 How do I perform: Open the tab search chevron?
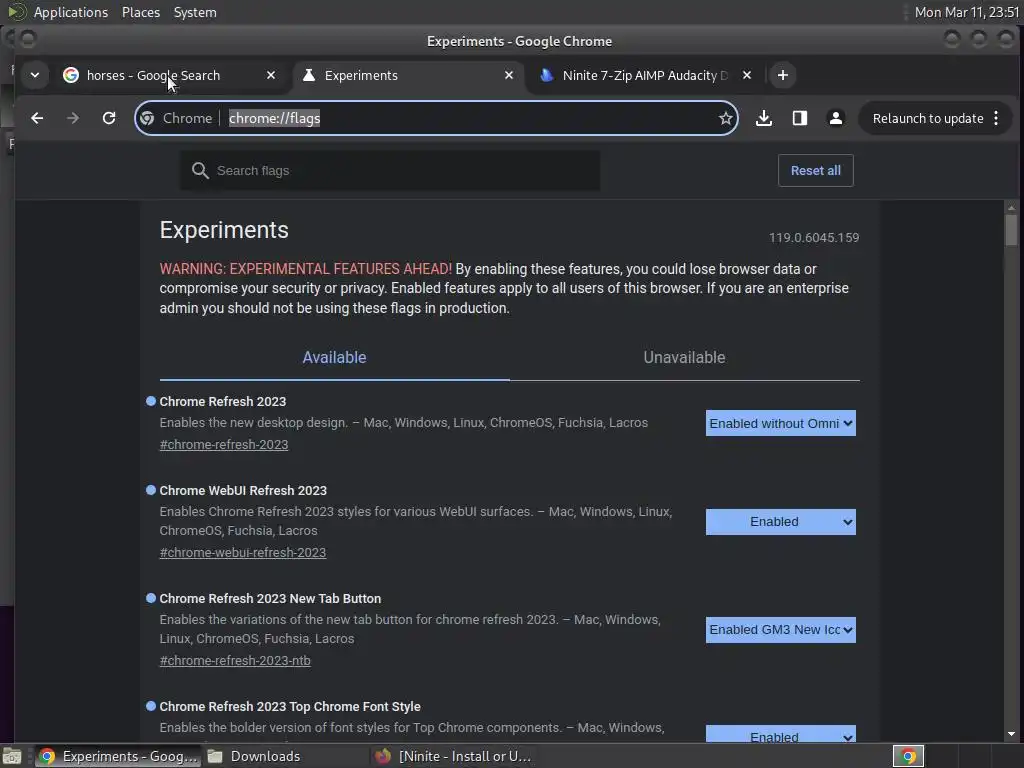pyautogui.click(x=35, y=75)
